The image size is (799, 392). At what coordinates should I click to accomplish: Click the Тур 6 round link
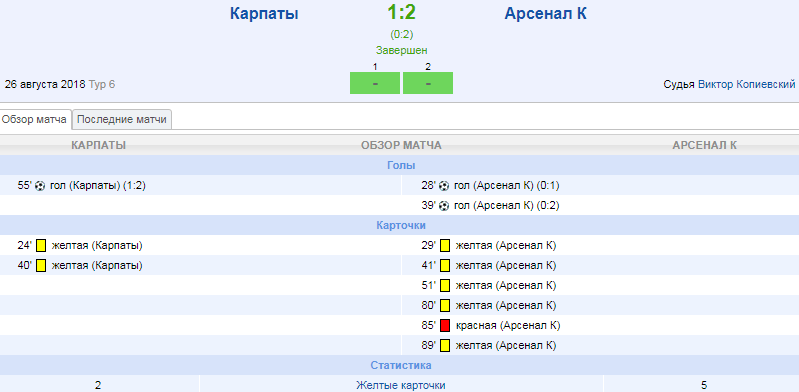pyautogui.click(x=102, y=84)
